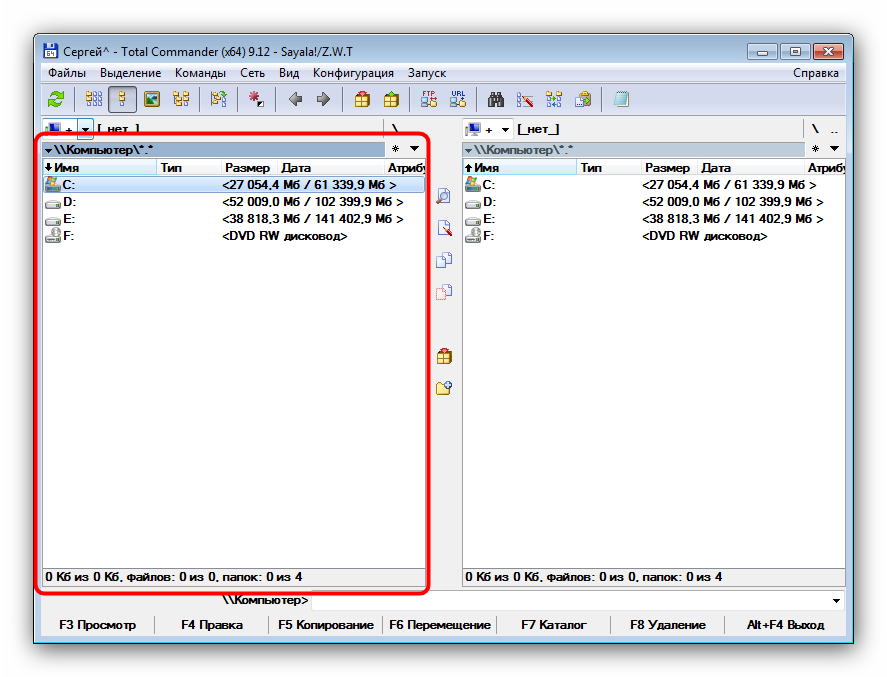Click the view file icon in middle bar
This screenshot has width=887, height=677.
444,196
